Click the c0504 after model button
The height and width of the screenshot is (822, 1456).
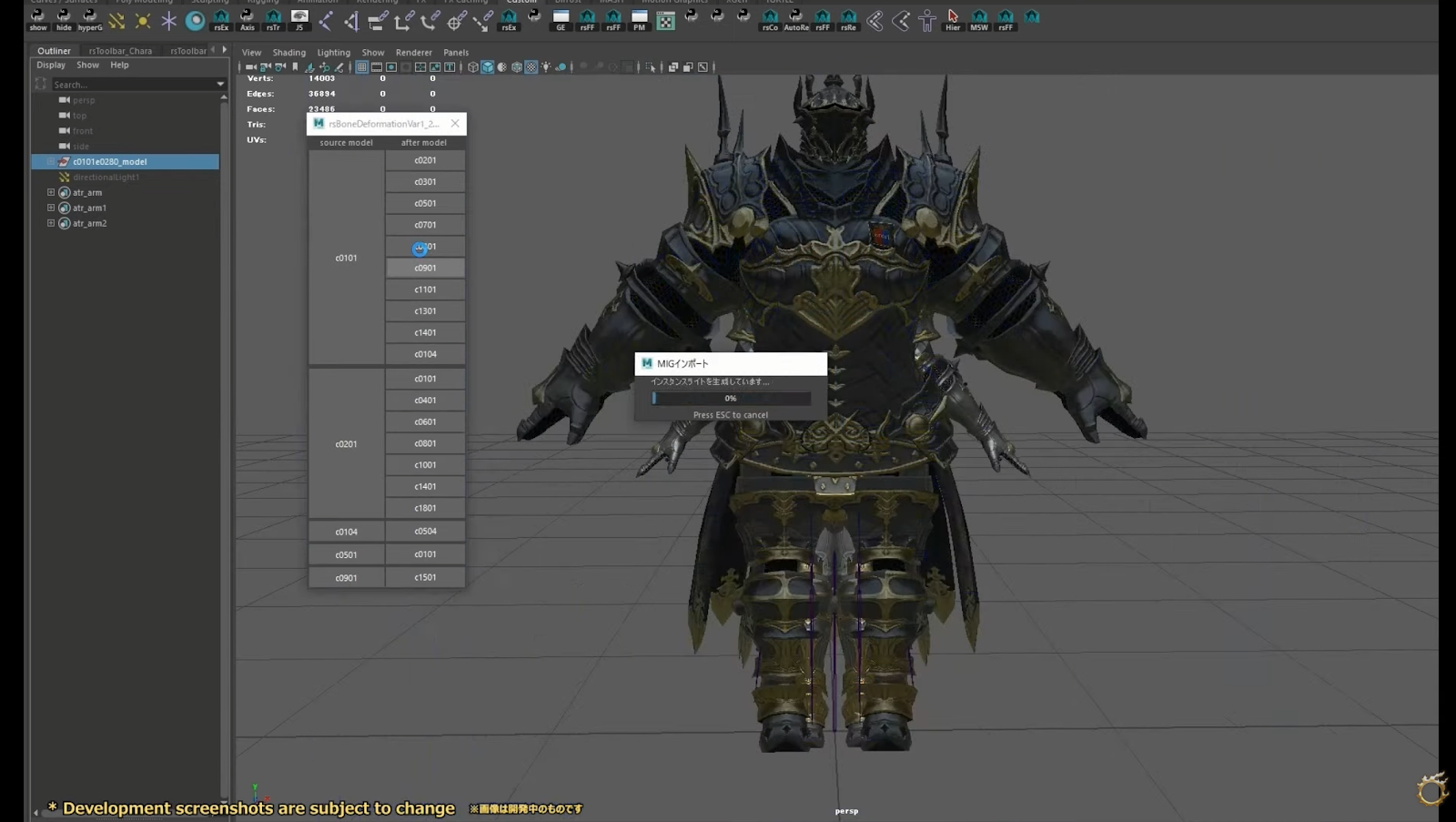pos(425,532)
